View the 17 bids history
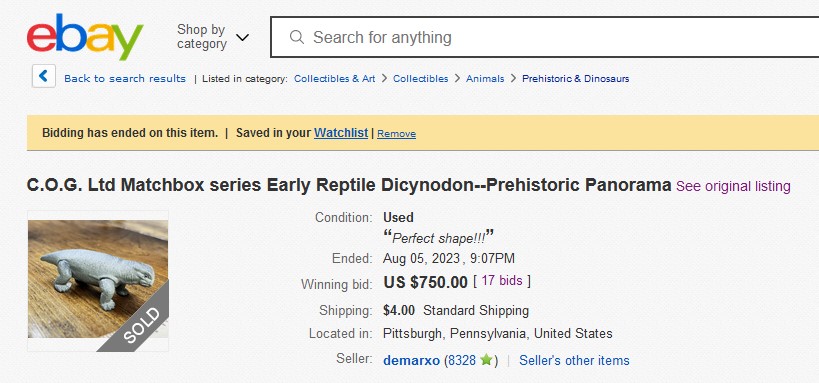819x383 pixels. point(502,281)
